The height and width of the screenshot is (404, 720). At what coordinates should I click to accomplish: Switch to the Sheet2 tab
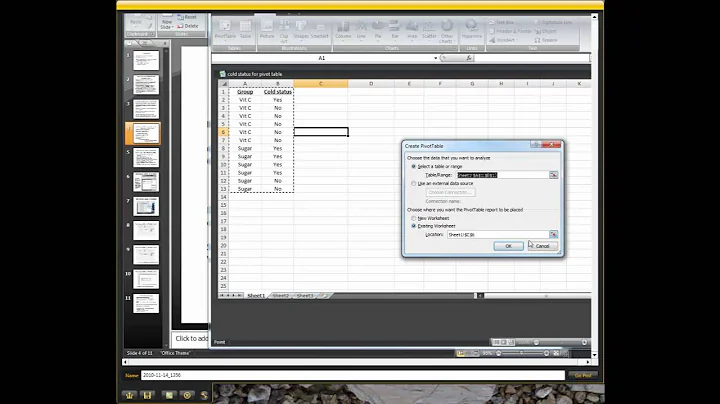coord(281,296)
